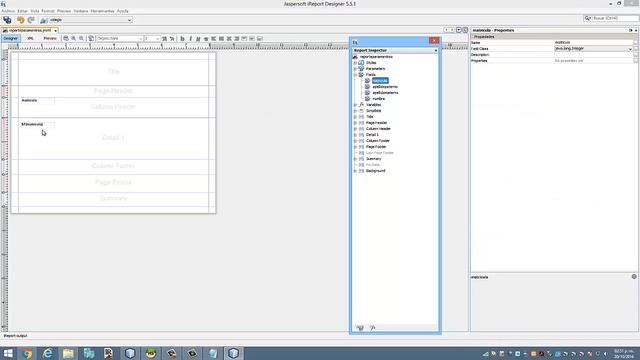The image size is (640, 360).
Task: Open Internet Explorer from the taskbar
Action: point(48,353)
